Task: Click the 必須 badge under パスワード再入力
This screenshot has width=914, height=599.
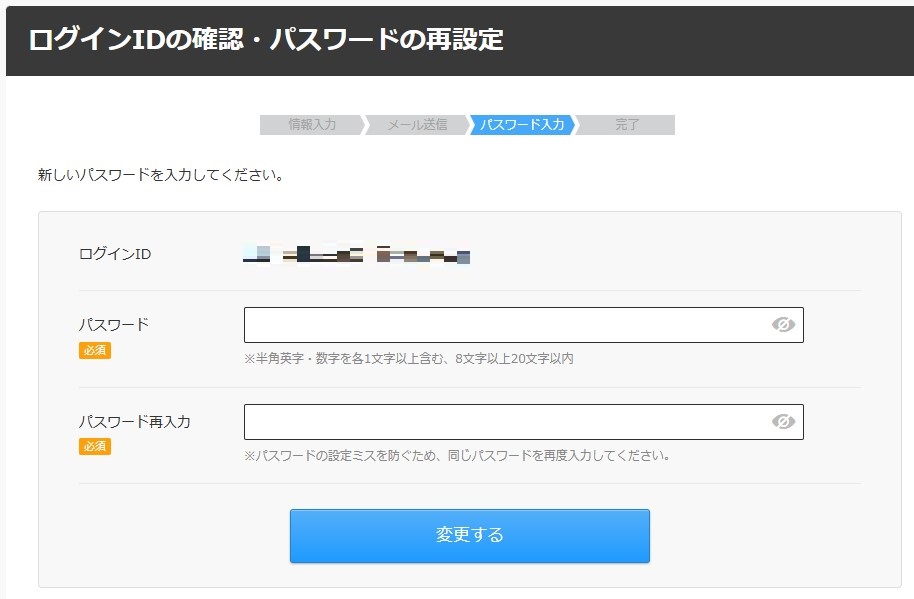Action: 94,446
